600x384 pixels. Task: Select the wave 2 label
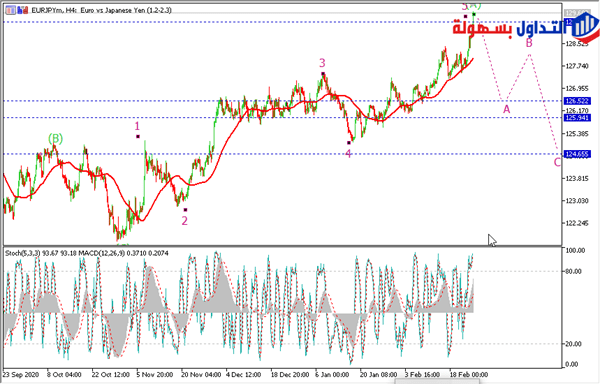point(184,221)
